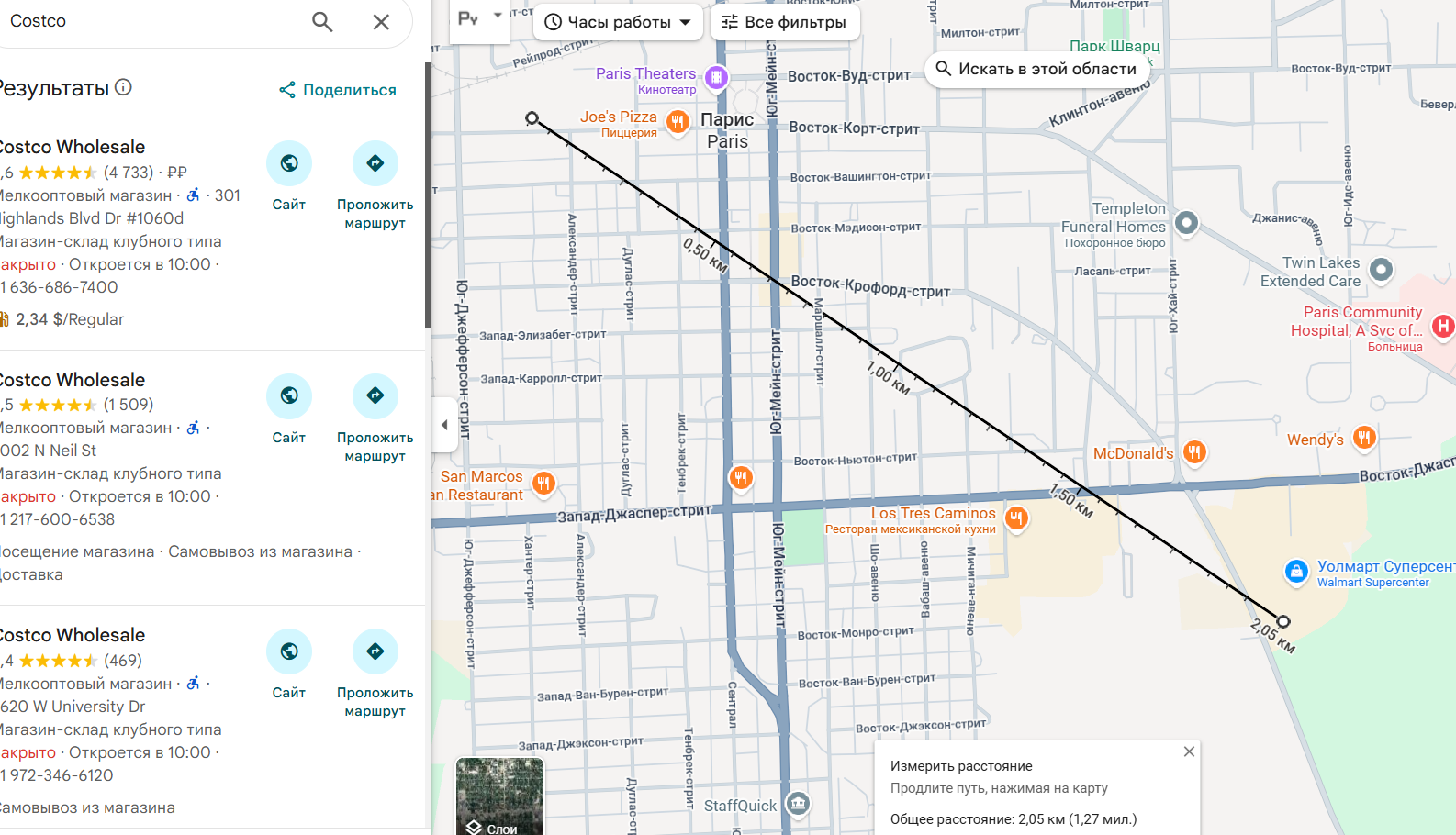
Task: Open the Costco Wholesale result on W University Dr
Action: pos(73,635)
